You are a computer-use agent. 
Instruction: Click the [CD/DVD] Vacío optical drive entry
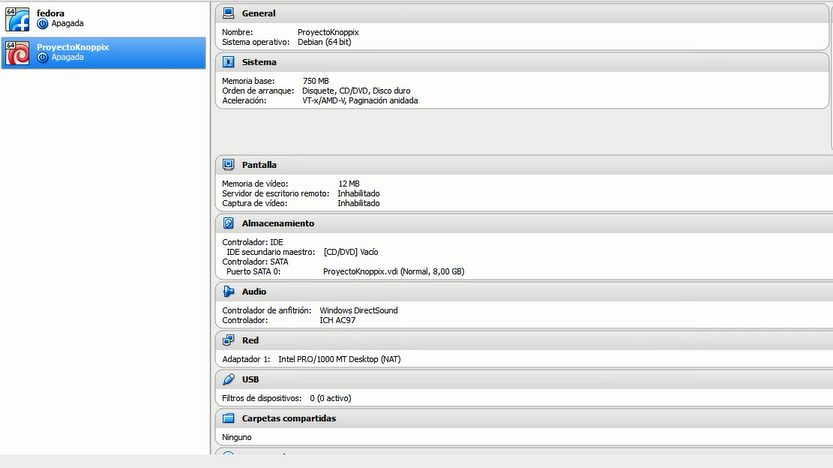coord(351,252)
